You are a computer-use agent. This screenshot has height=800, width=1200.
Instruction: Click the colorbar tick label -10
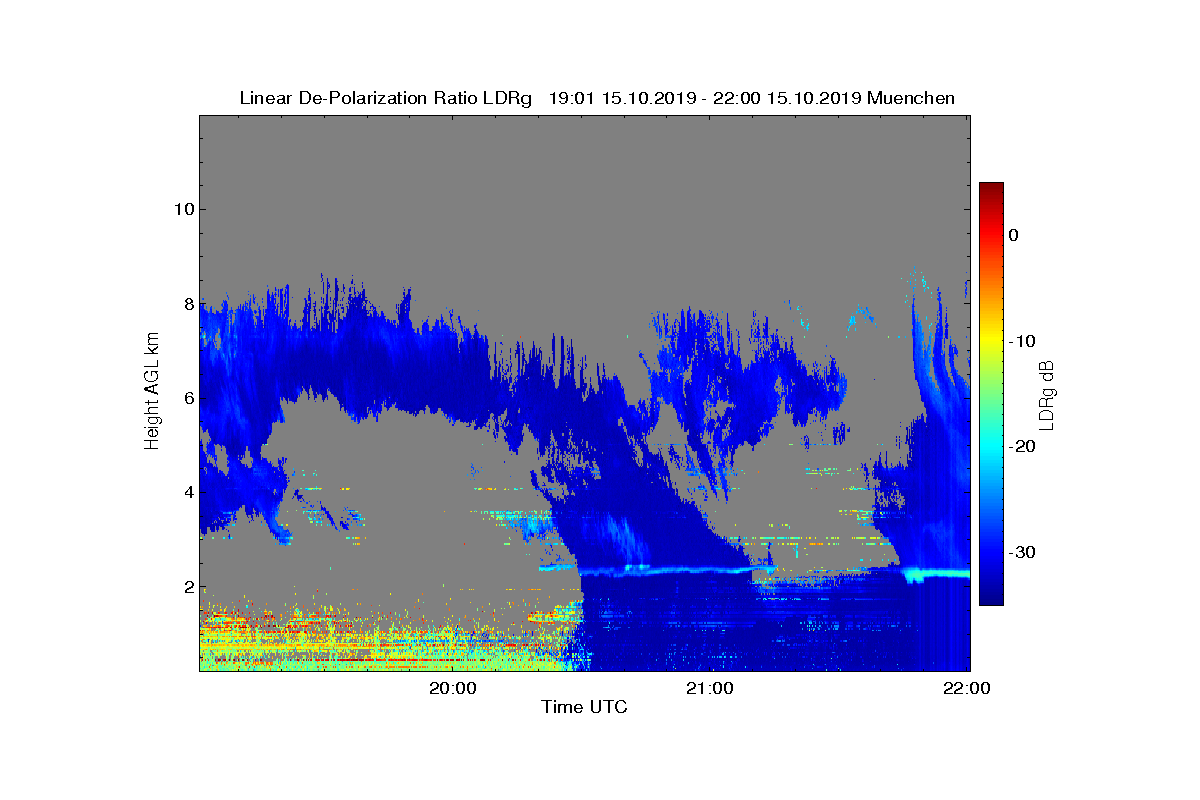1023,341
